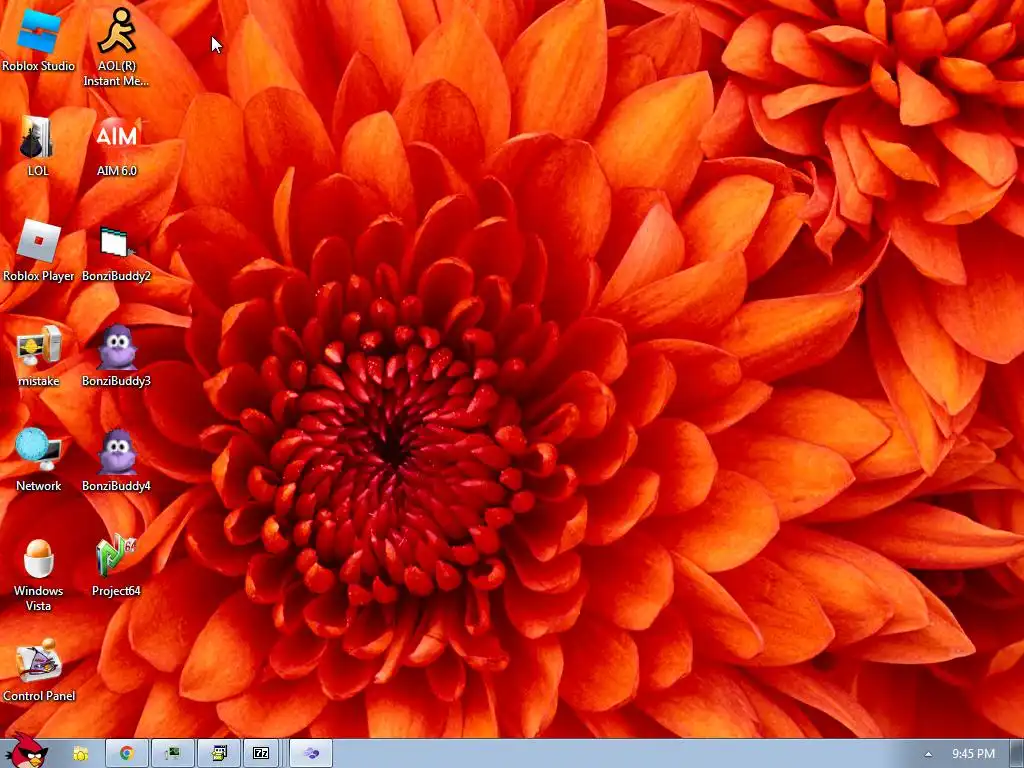
Task: Select the BonziBuddy2 desktop icon
Action: pyautogui.click(x=116, y=253)
